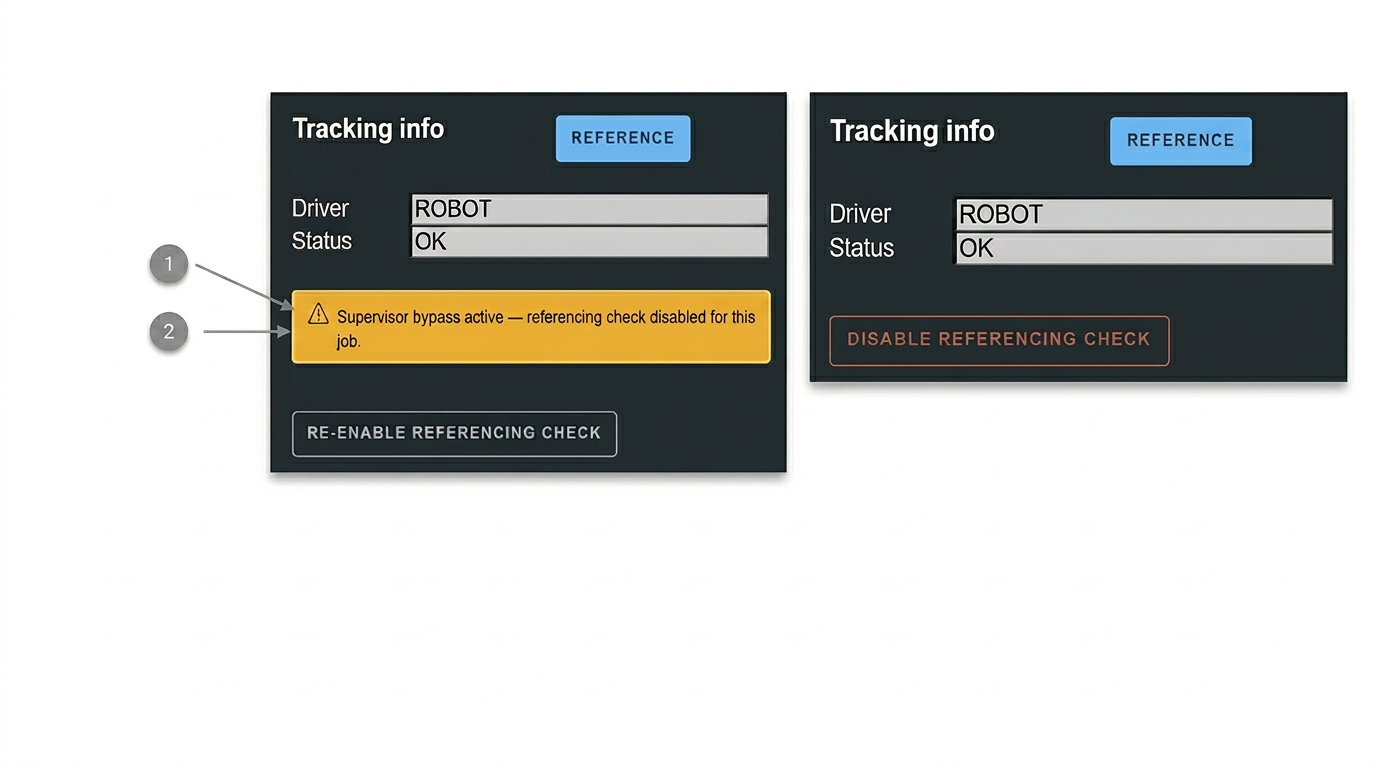Screen dimensions: 1376x768
Task: Click the warning triangle icon in bypass banner
Action: (318, 314)
